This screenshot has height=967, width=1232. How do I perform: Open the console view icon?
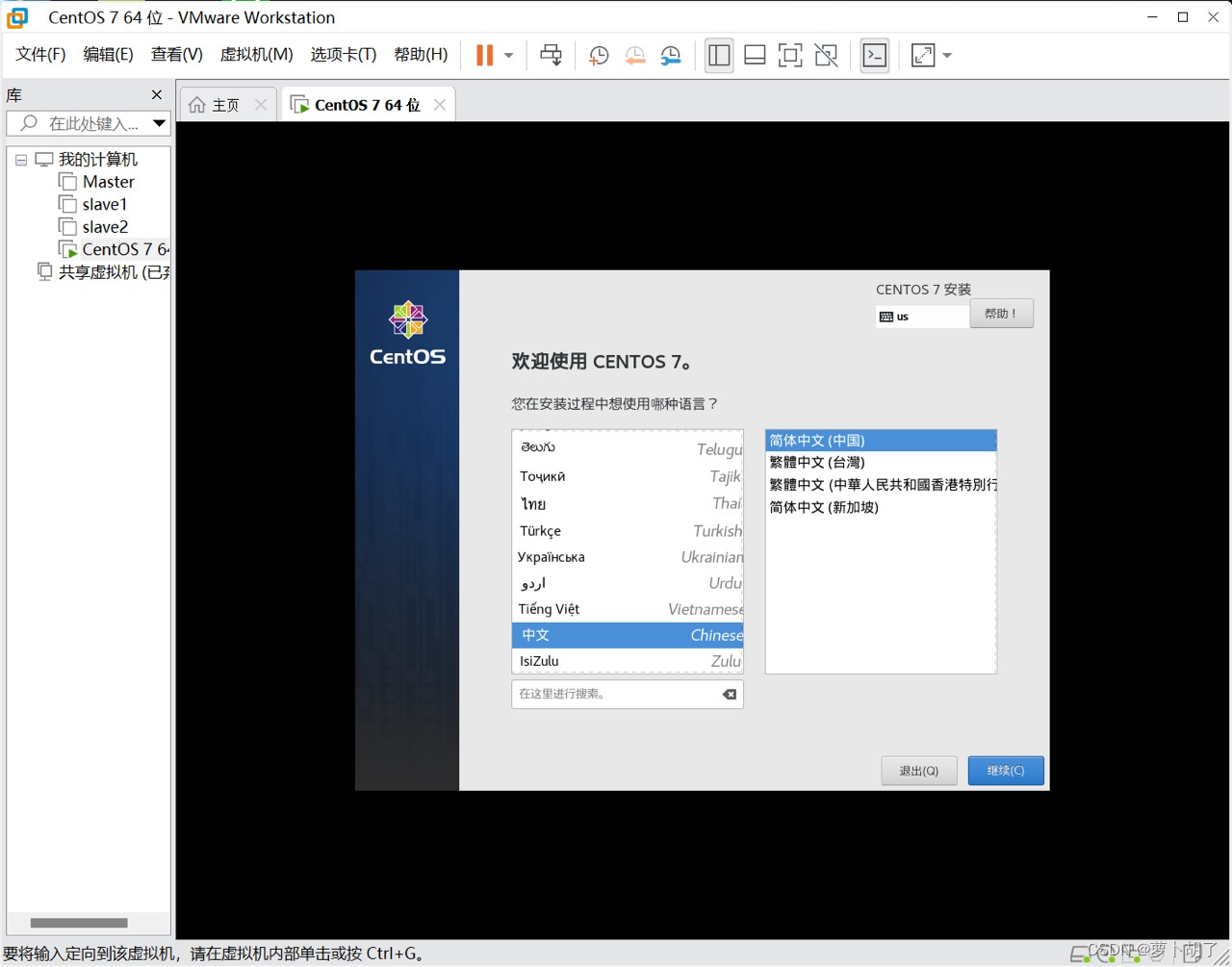875,56
